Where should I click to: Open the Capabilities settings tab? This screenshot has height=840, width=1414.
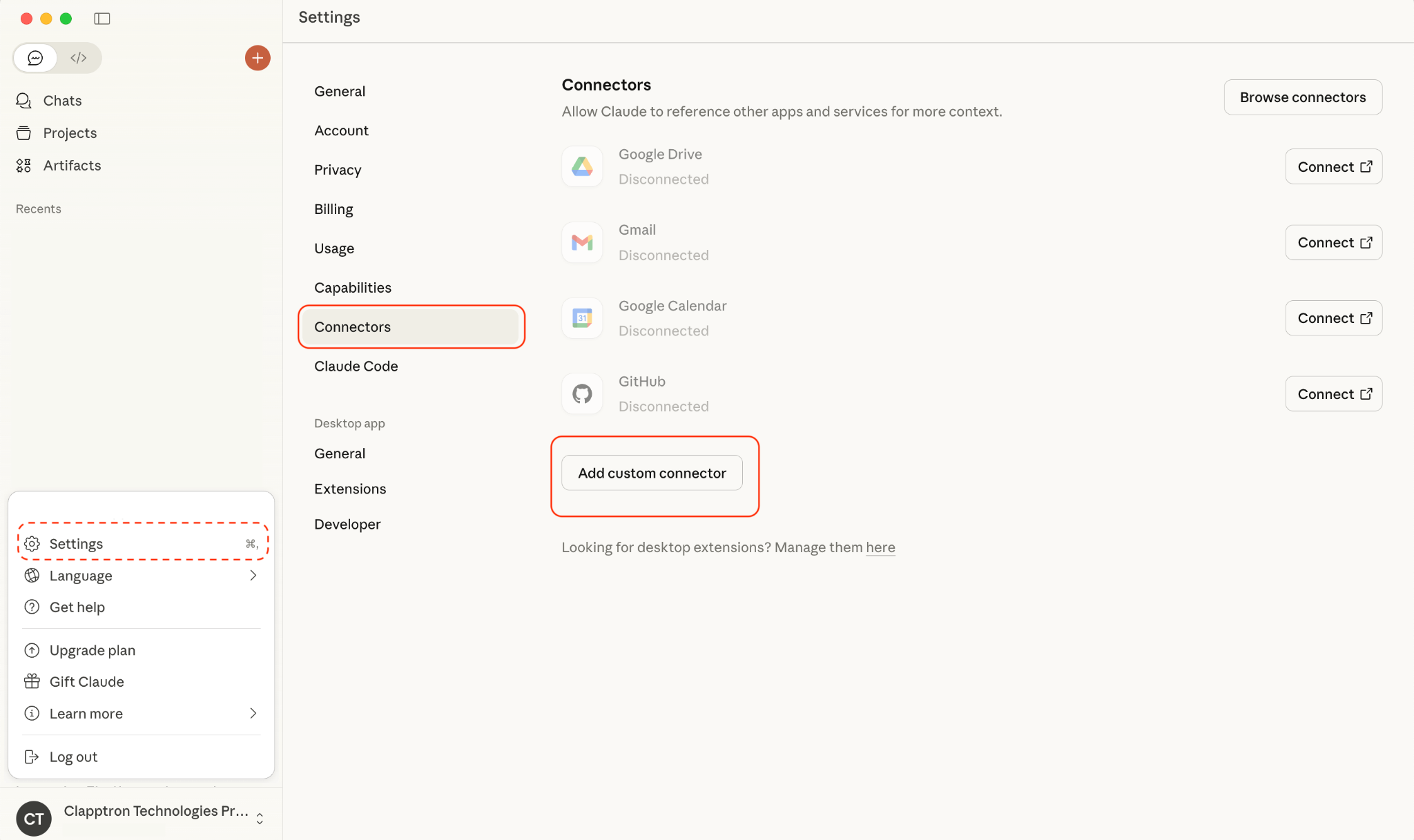pos(353,288)
